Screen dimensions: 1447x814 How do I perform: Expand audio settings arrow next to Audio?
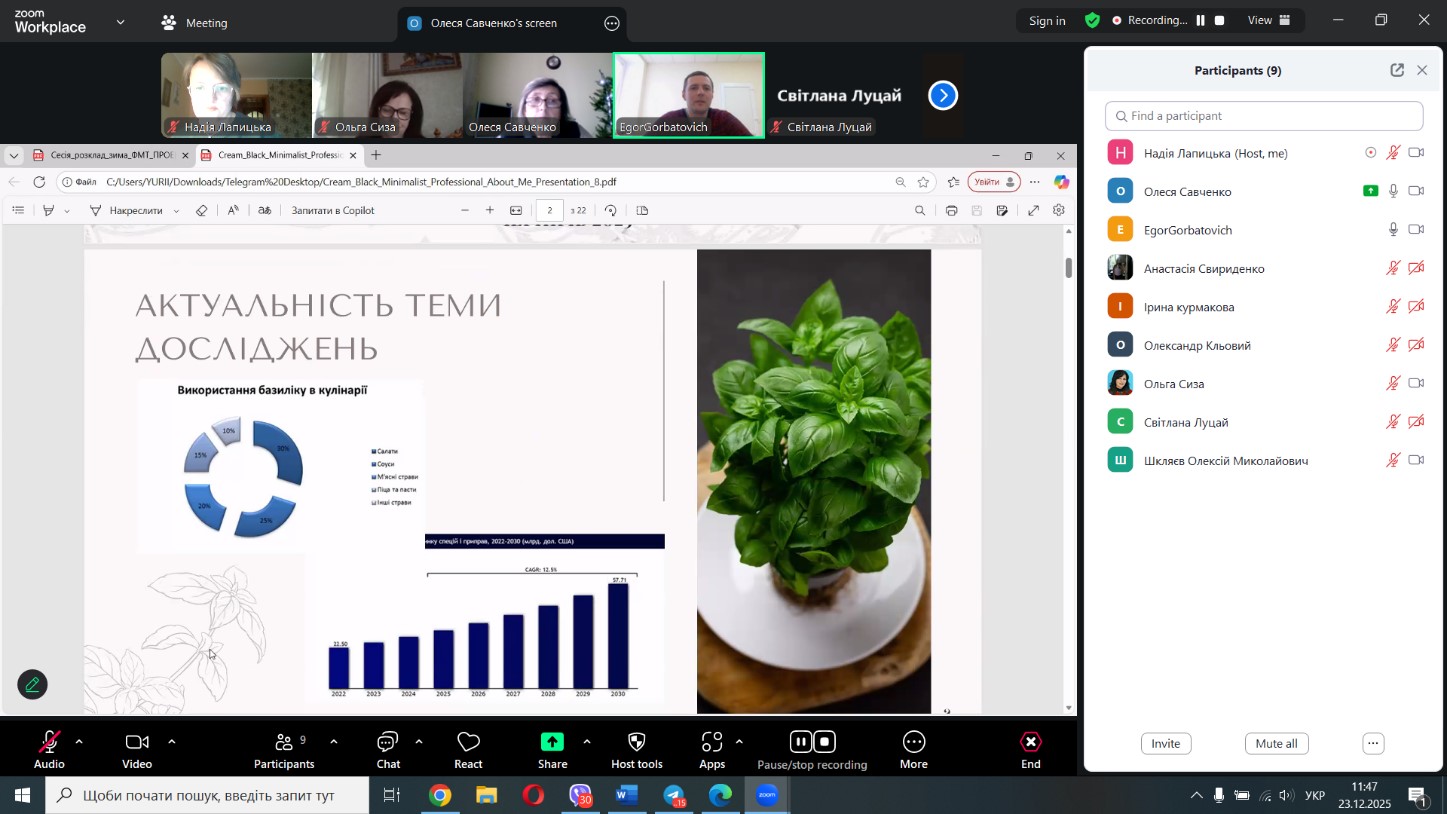coord(79,742)
